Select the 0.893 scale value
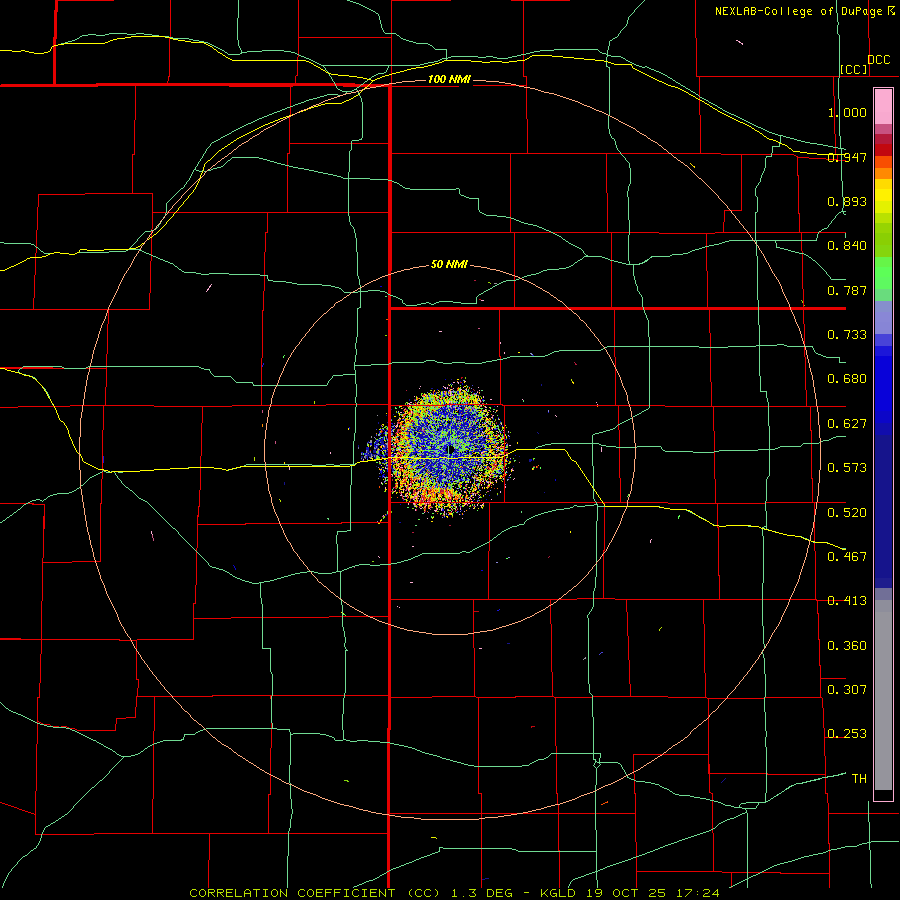 coord(847,201)
